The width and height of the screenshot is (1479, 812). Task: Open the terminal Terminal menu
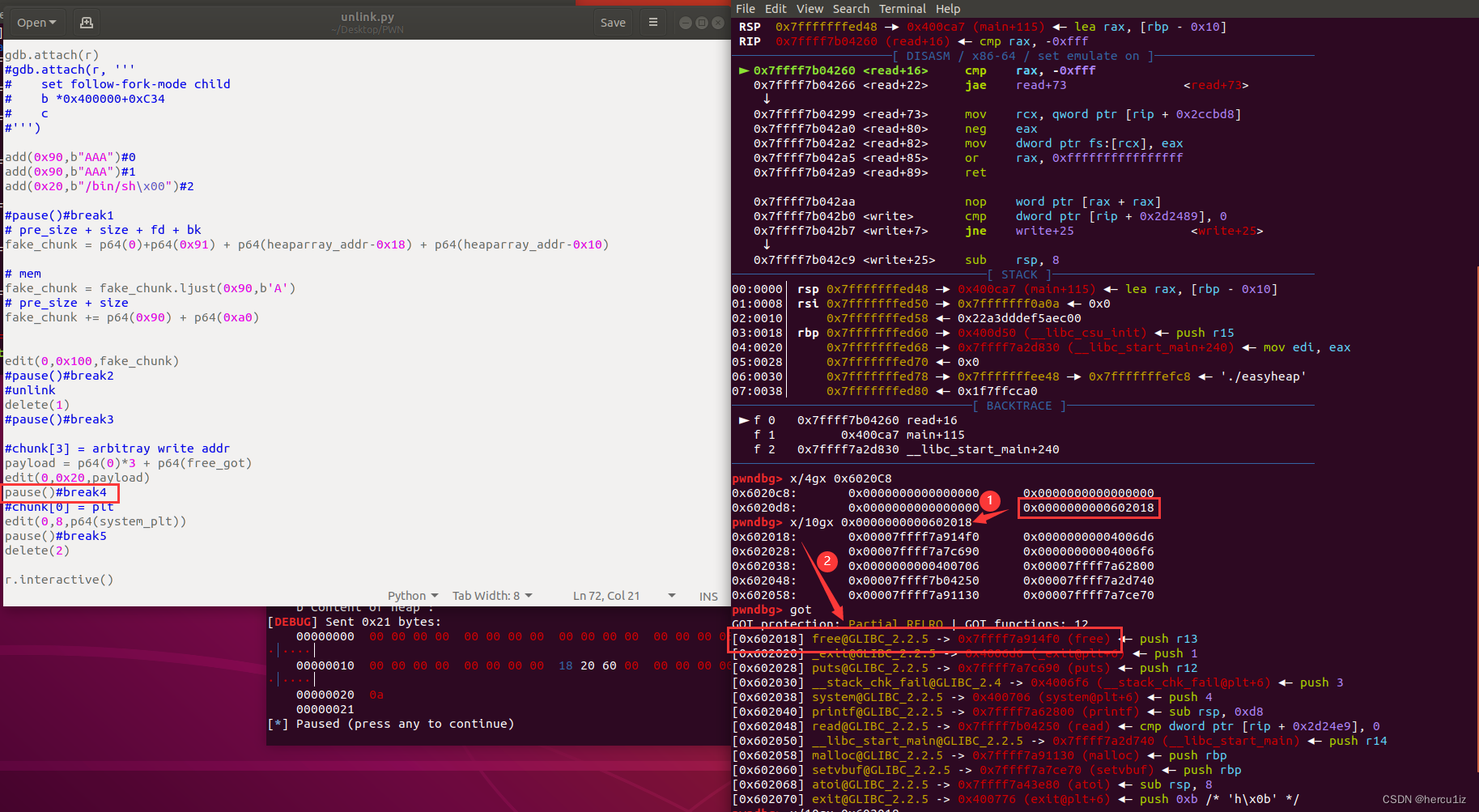pos(903,9)
